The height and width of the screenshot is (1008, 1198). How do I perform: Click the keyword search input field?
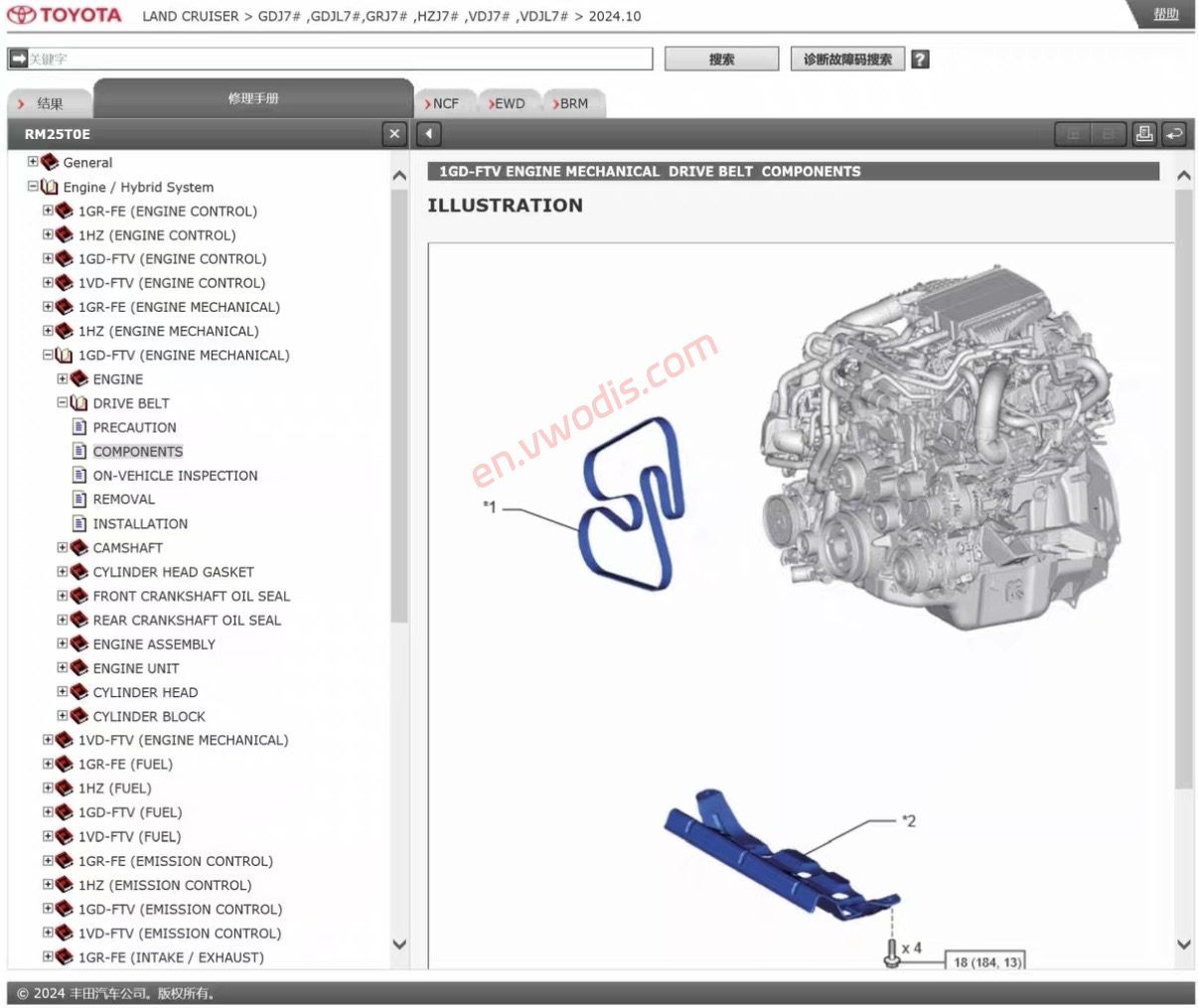coord(340,59)
